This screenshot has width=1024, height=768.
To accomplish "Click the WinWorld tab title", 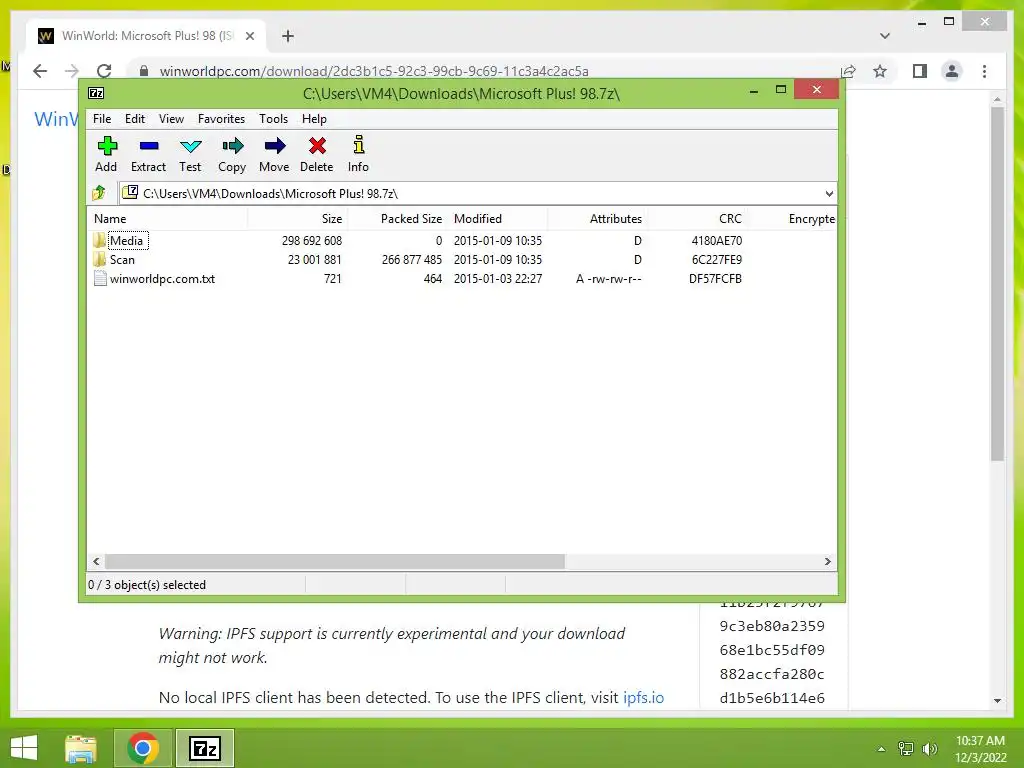I will pos(148,36).
